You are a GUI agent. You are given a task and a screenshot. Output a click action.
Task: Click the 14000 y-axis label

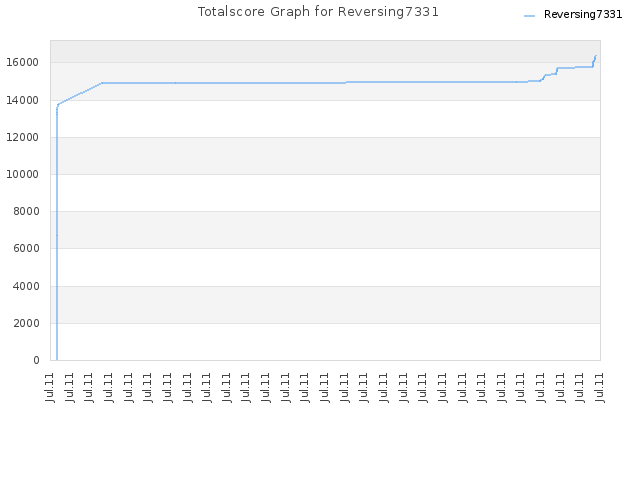click(x=22, y=100)
